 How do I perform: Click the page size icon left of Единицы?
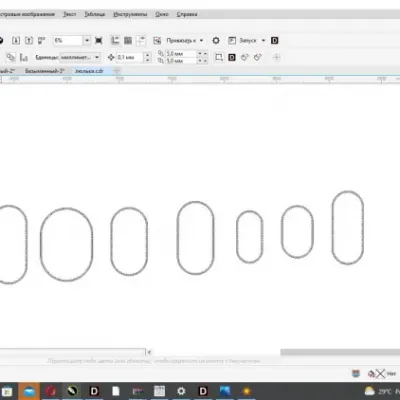click(x=24, y=57)
